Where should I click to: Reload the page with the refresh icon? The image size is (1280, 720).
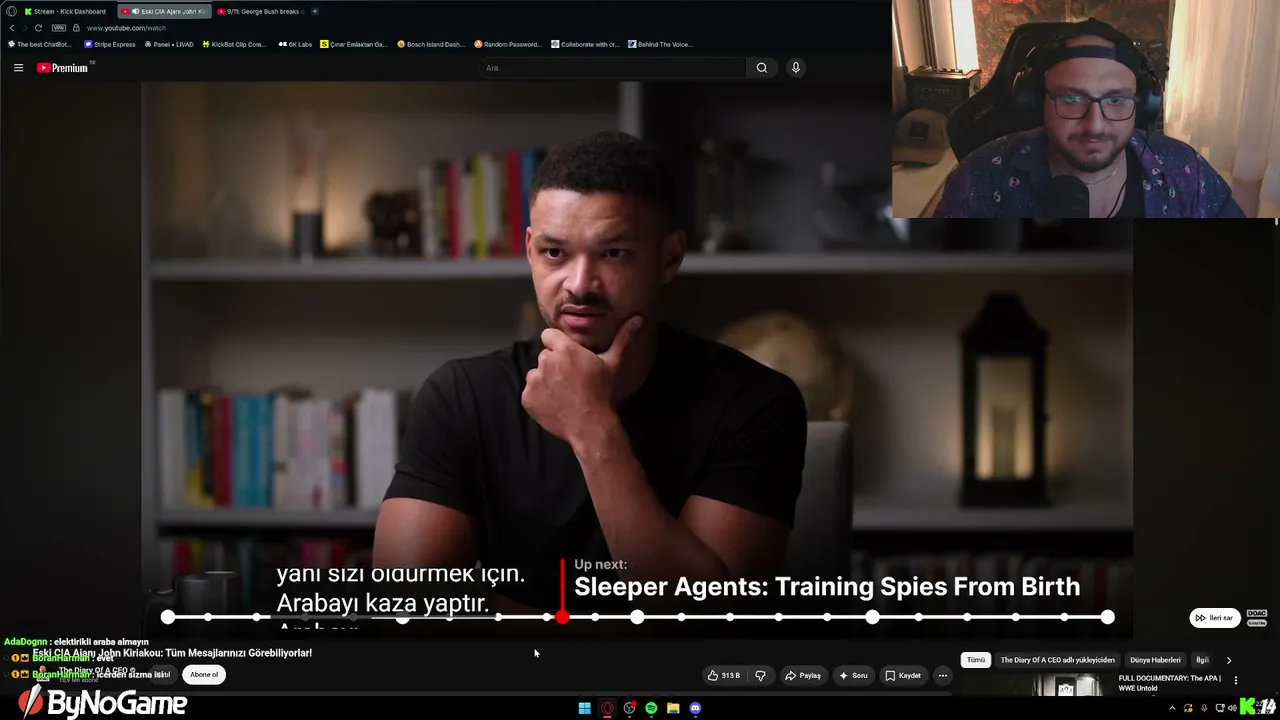tap(38, 28)
